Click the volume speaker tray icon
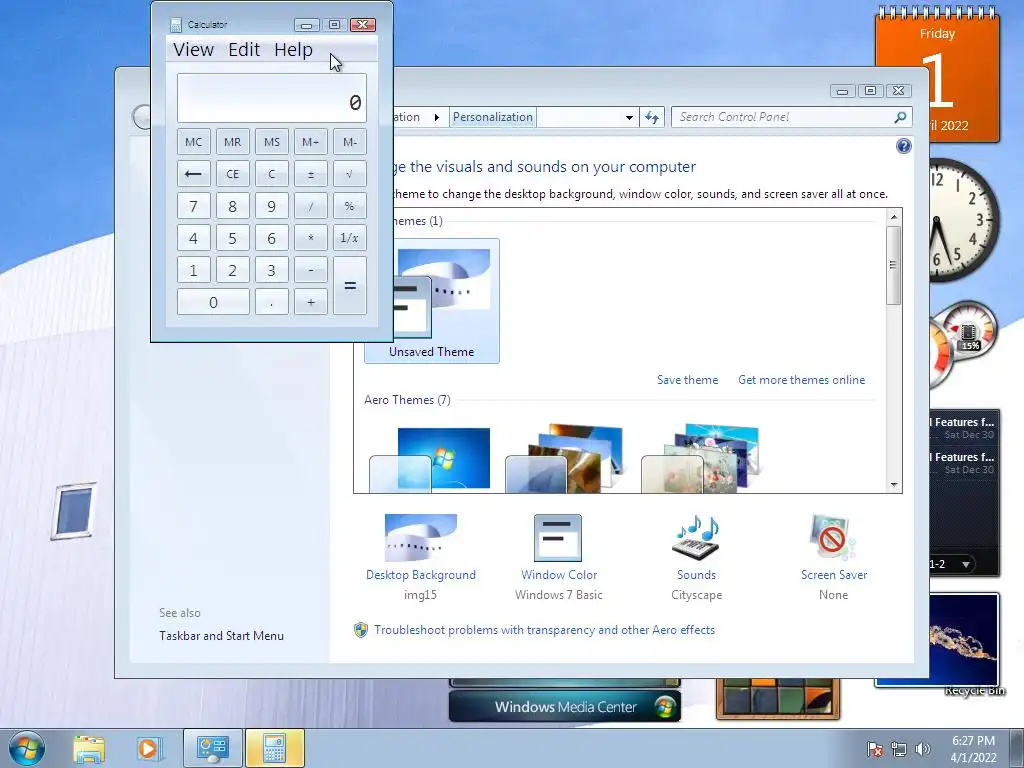1024x768 pixels. (x=923, y=749)
